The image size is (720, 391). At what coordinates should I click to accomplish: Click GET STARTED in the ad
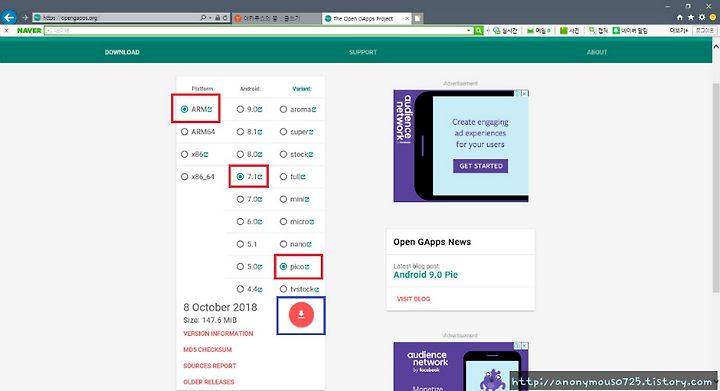tap(480, 166)
